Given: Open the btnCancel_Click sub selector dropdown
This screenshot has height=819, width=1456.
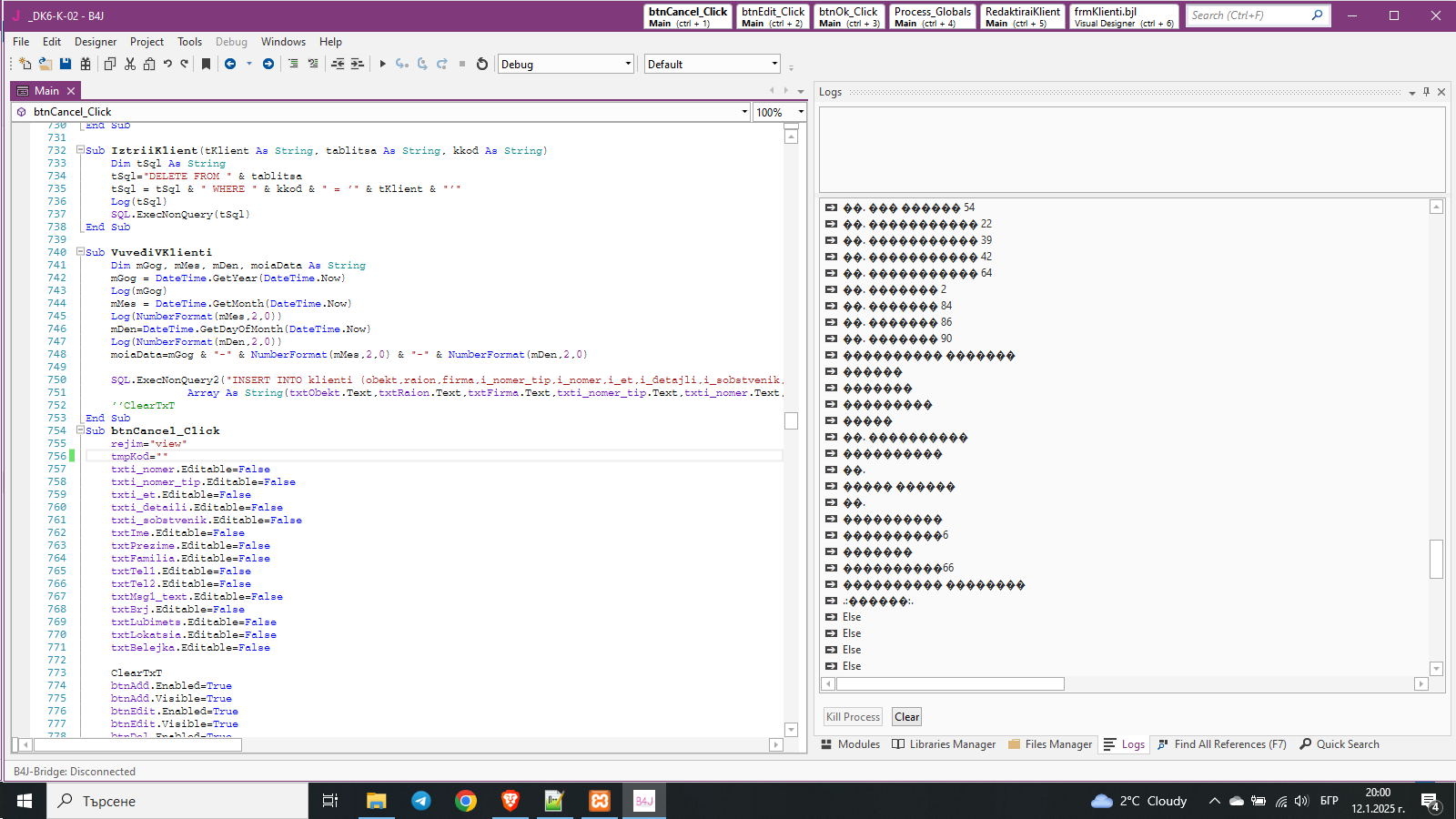Looking at the screenshot, I should pyautogui.click(x=744, y=112).
